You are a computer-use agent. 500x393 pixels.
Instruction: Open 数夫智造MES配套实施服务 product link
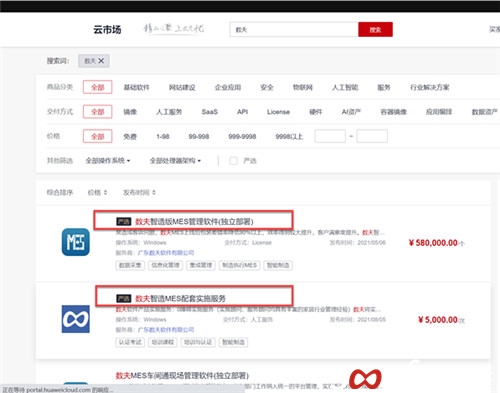pos(180,298)
